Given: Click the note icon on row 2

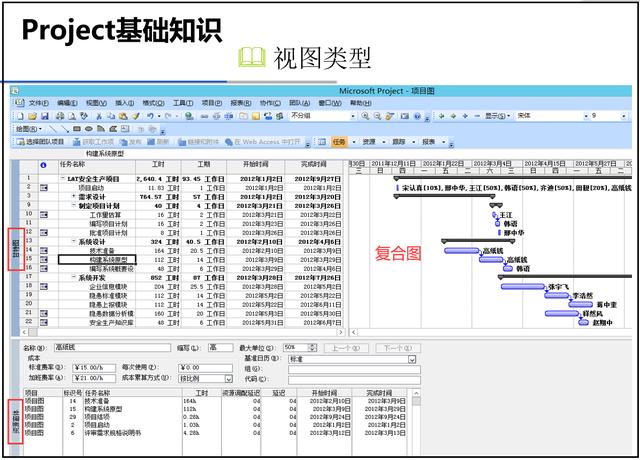Looking at the screenshot, I should click(43, 187).
